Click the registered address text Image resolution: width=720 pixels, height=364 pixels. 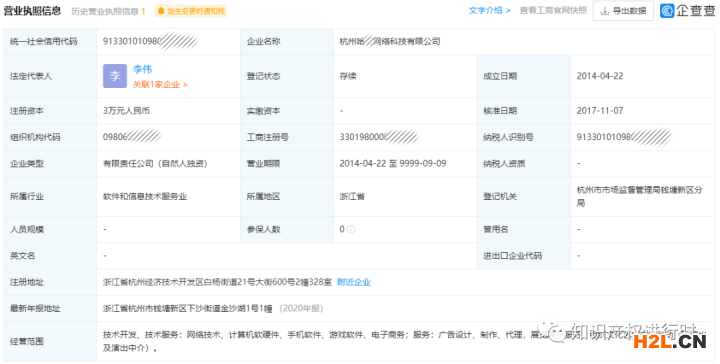pyautogui.click(x=217, y=282)
